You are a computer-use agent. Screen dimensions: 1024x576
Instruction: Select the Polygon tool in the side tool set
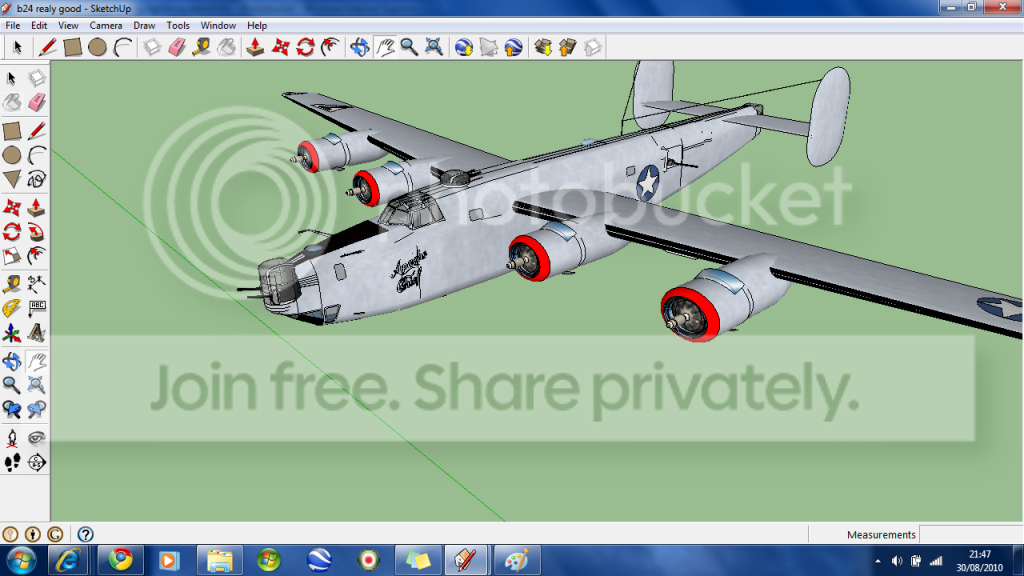(x=12, y=179)
